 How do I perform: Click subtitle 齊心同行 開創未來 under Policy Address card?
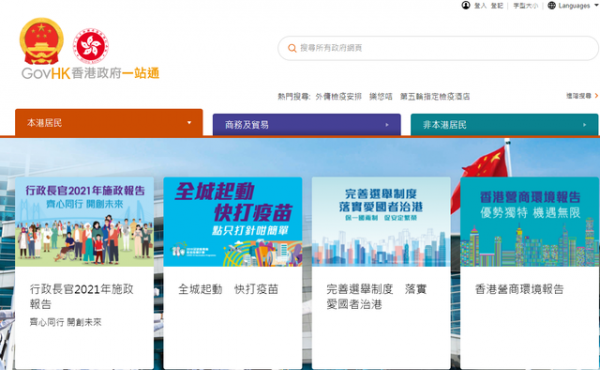coord(65,322)
